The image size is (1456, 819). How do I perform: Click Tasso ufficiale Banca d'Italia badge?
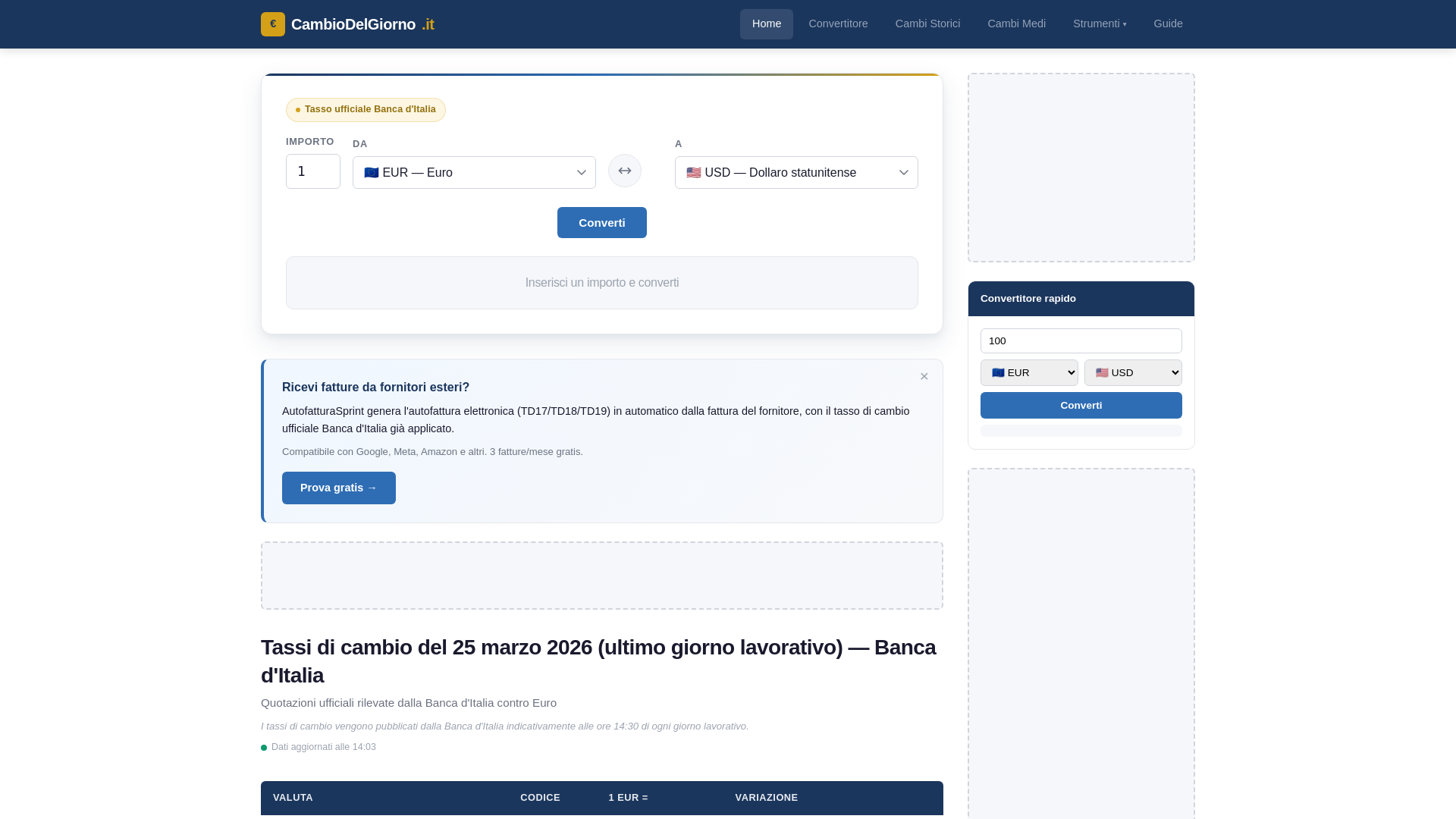coord(366,110)
